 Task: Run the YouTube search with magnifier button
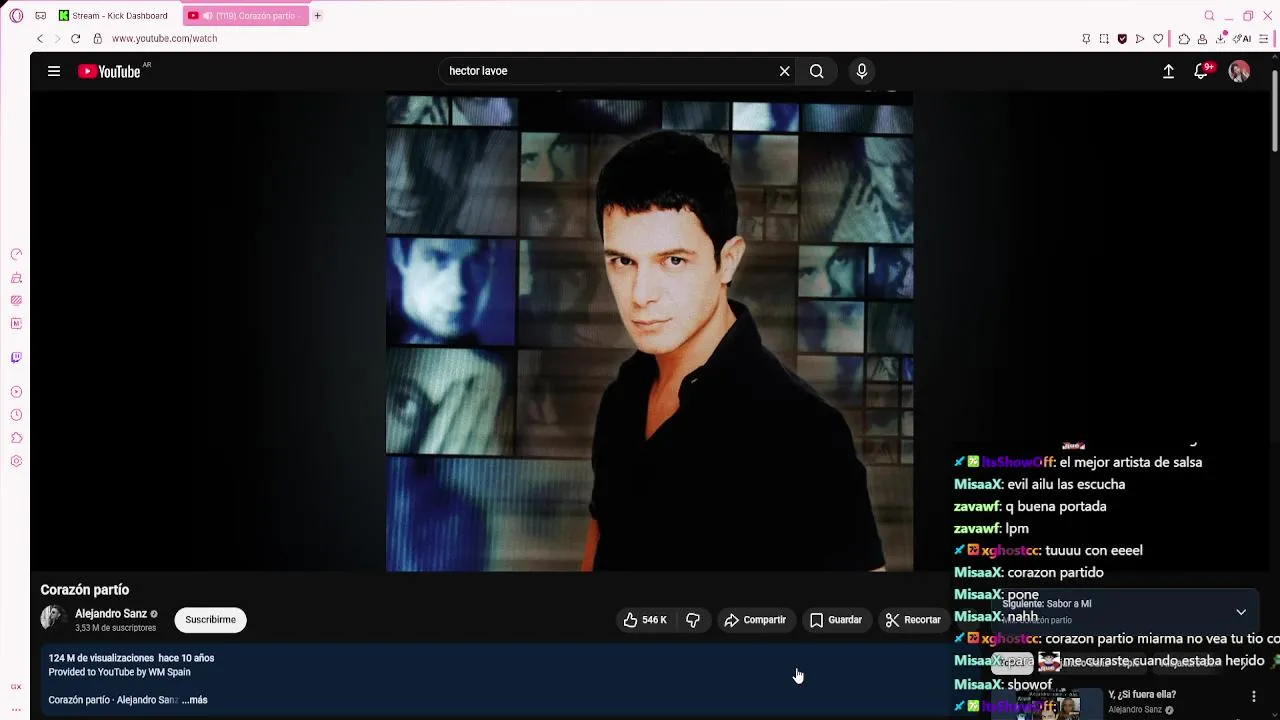(x=817, y=71)
